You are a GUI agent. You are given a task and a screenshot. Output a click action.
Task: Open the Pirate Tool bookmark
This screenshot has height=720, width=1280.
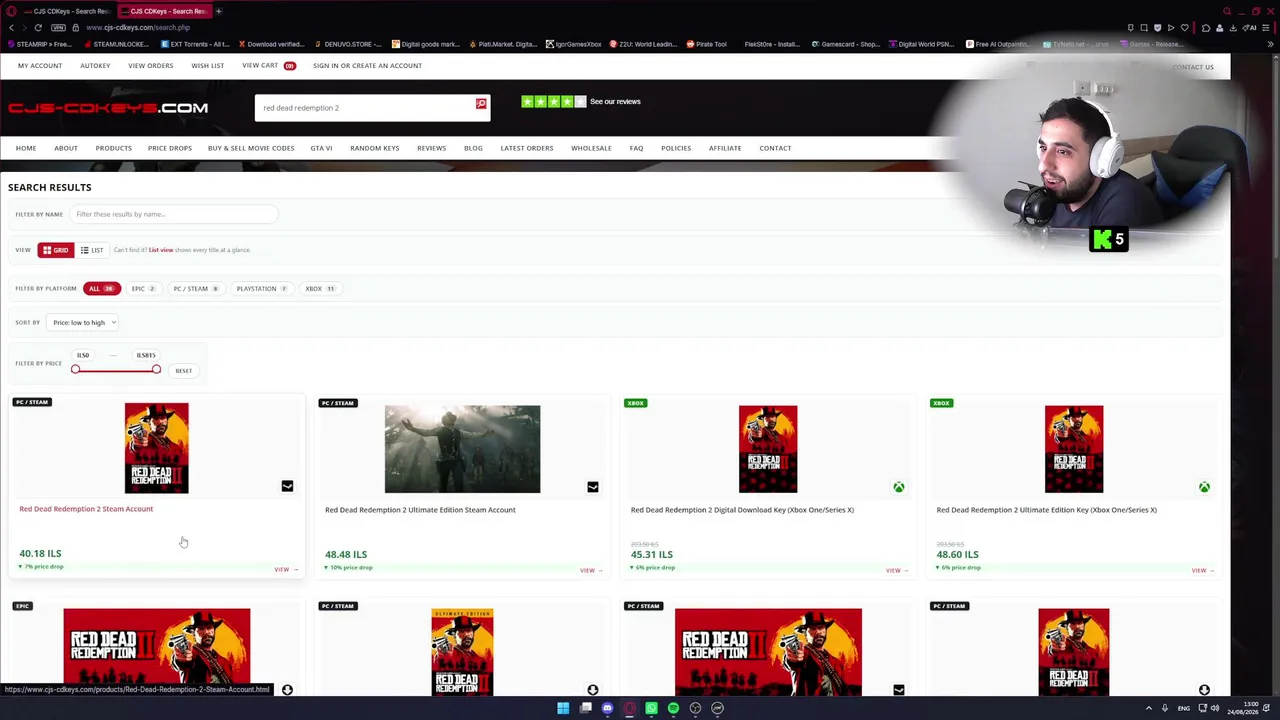(705, 44)
